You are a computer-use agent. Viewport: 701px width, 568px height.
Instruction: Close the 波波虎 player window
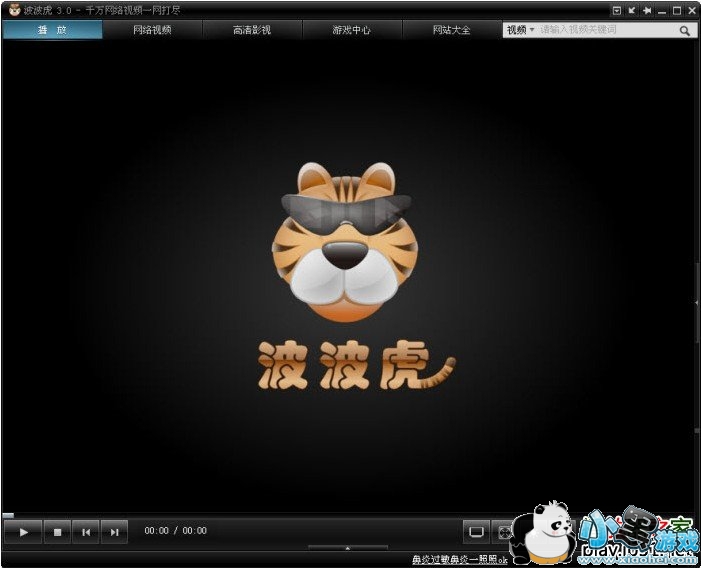coord(692,10)
